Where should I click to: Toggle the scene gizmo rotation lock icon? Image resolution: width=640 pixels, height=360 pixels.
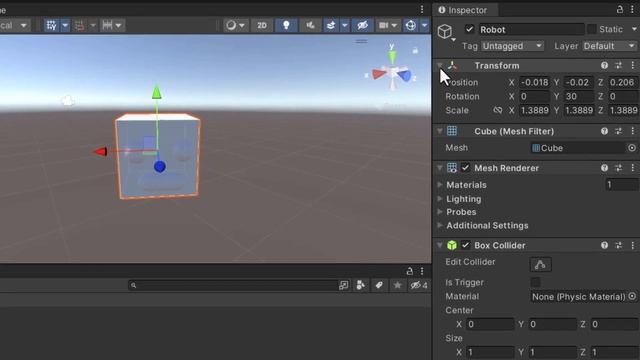[415, 51]
